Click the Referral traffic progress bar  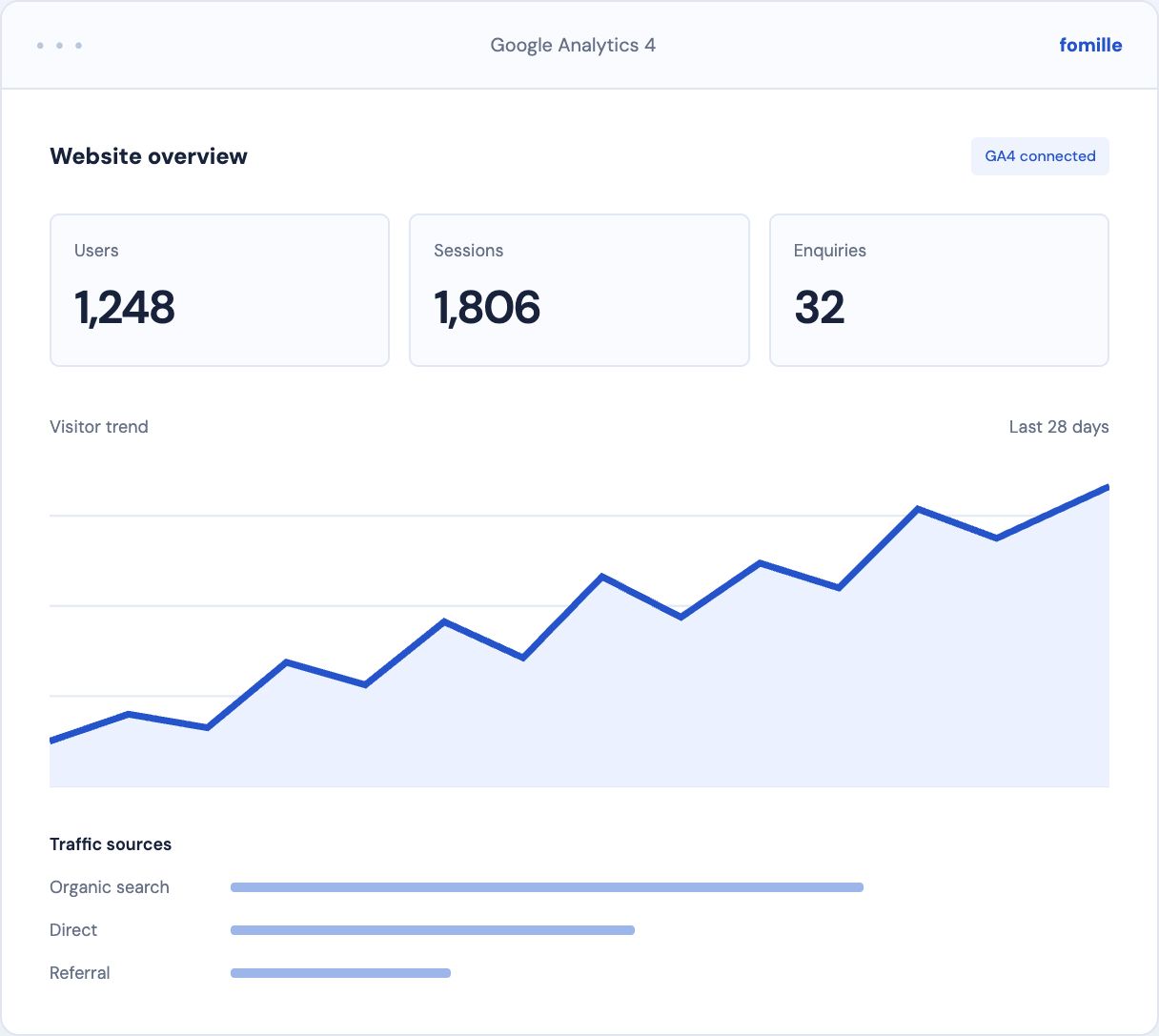pyautogui.click(x=340, y=973)
